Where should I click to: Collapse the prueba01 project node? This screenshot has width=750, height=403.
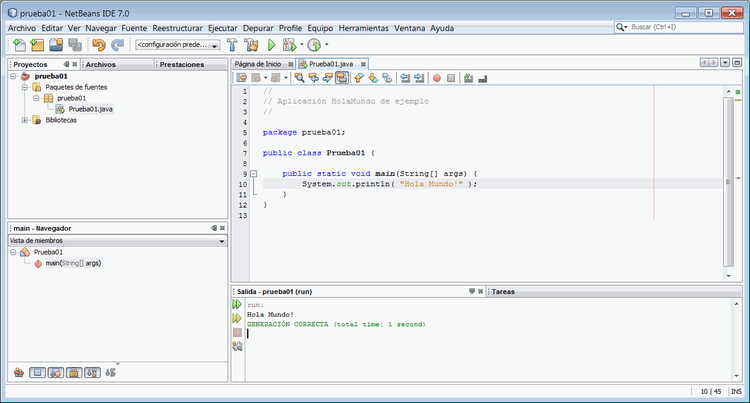pos(13,76)
